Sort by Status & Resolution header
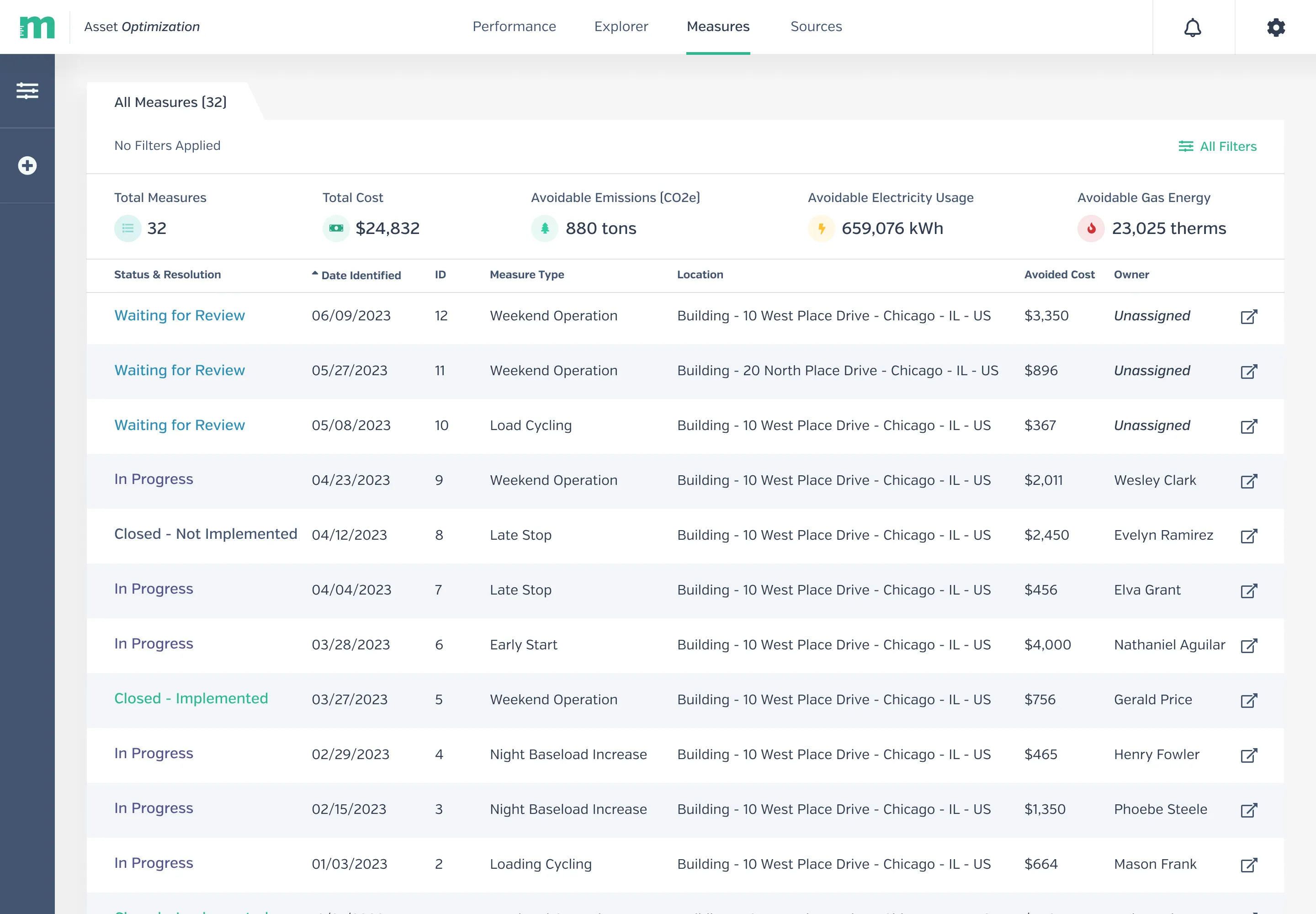The image size is (1316, 914). click(167, 274)
